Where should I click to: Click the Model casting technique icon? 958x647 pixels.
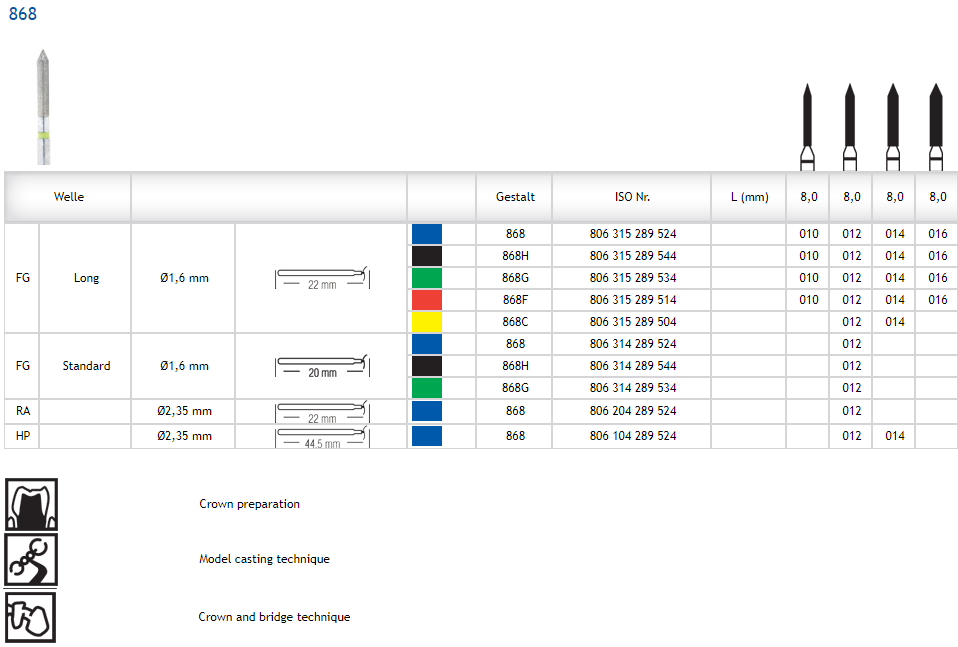(31, 559)
